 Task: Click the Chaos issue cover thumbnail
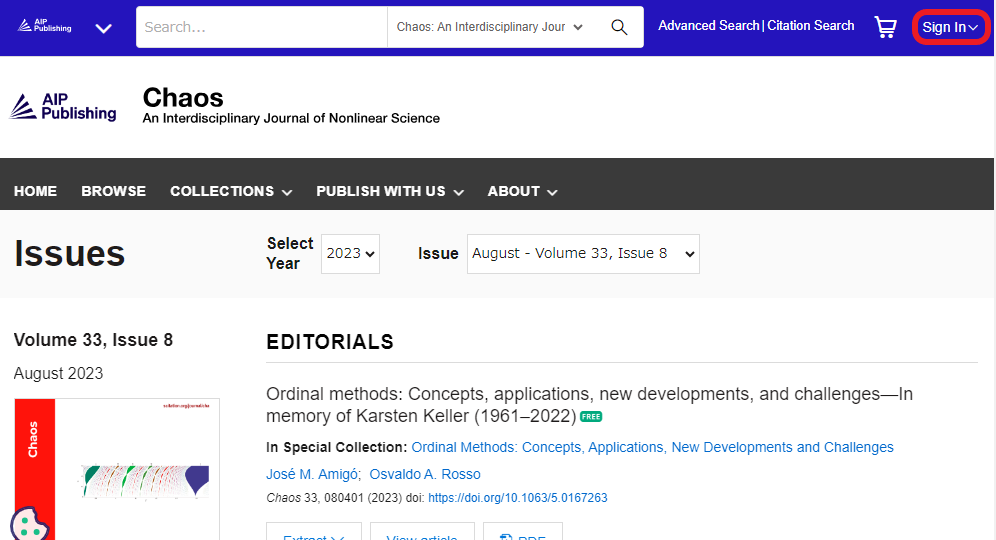click(x=117, y=469)
